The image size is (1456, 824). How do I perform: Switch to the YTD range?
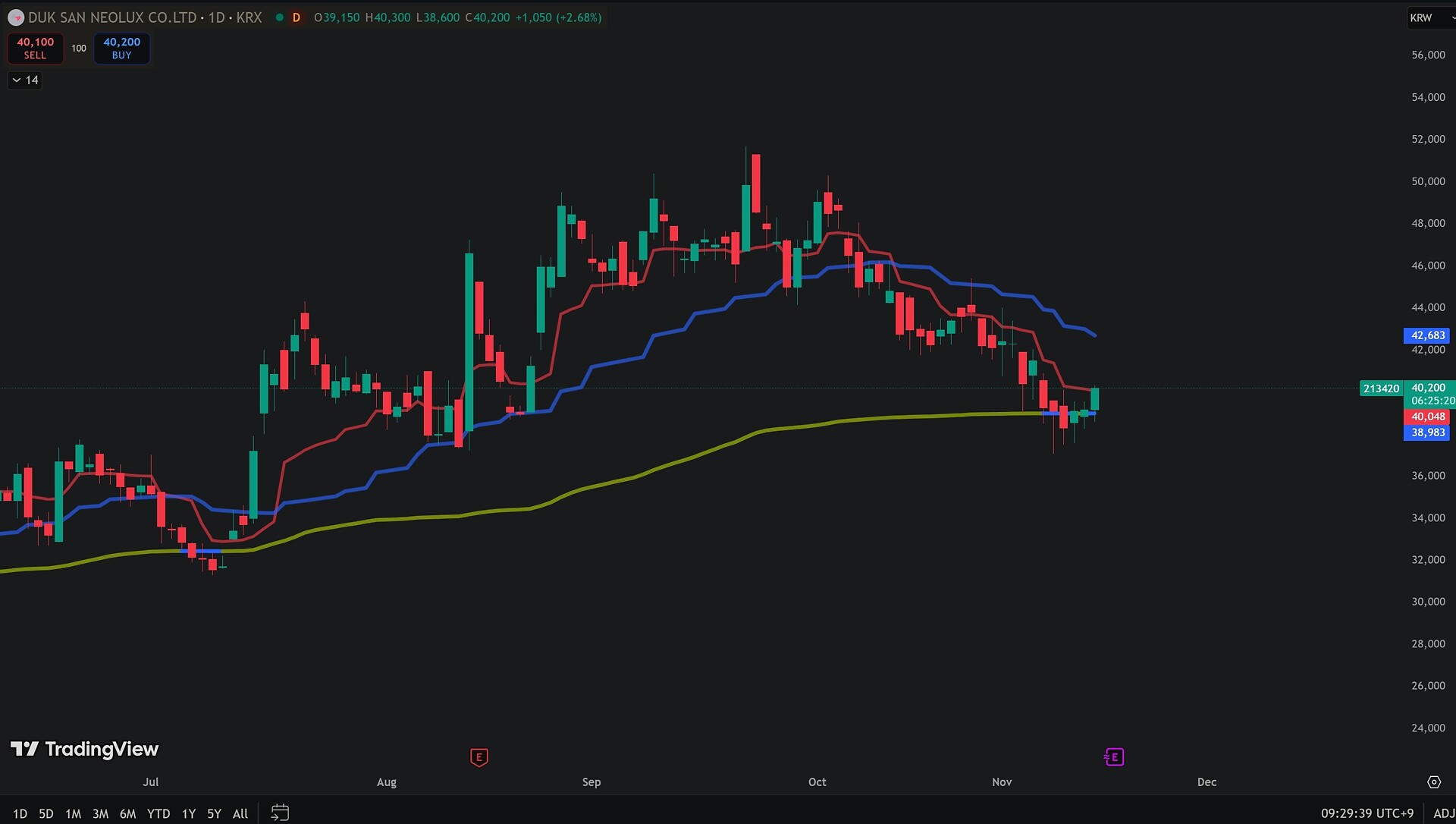click(158, 813)
